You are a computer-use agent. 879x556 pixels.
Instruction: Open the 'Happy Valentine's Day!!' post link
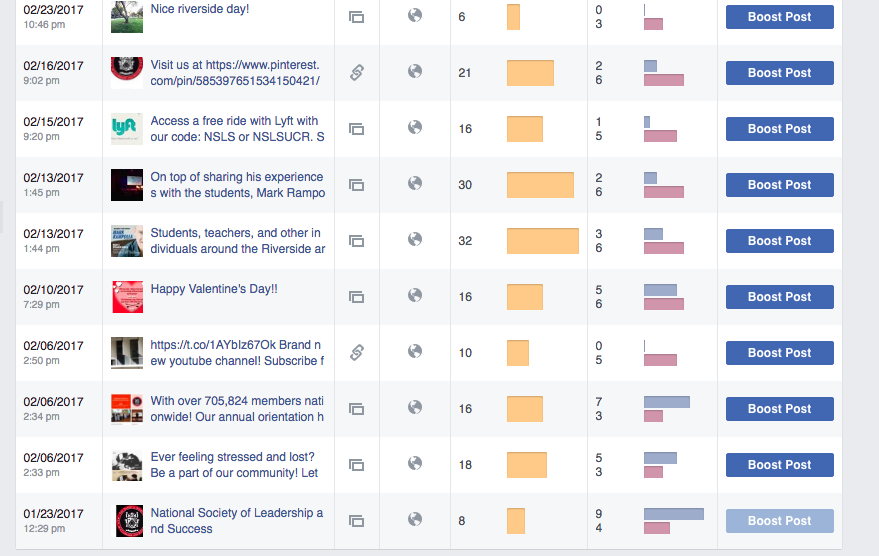[214, 289]
